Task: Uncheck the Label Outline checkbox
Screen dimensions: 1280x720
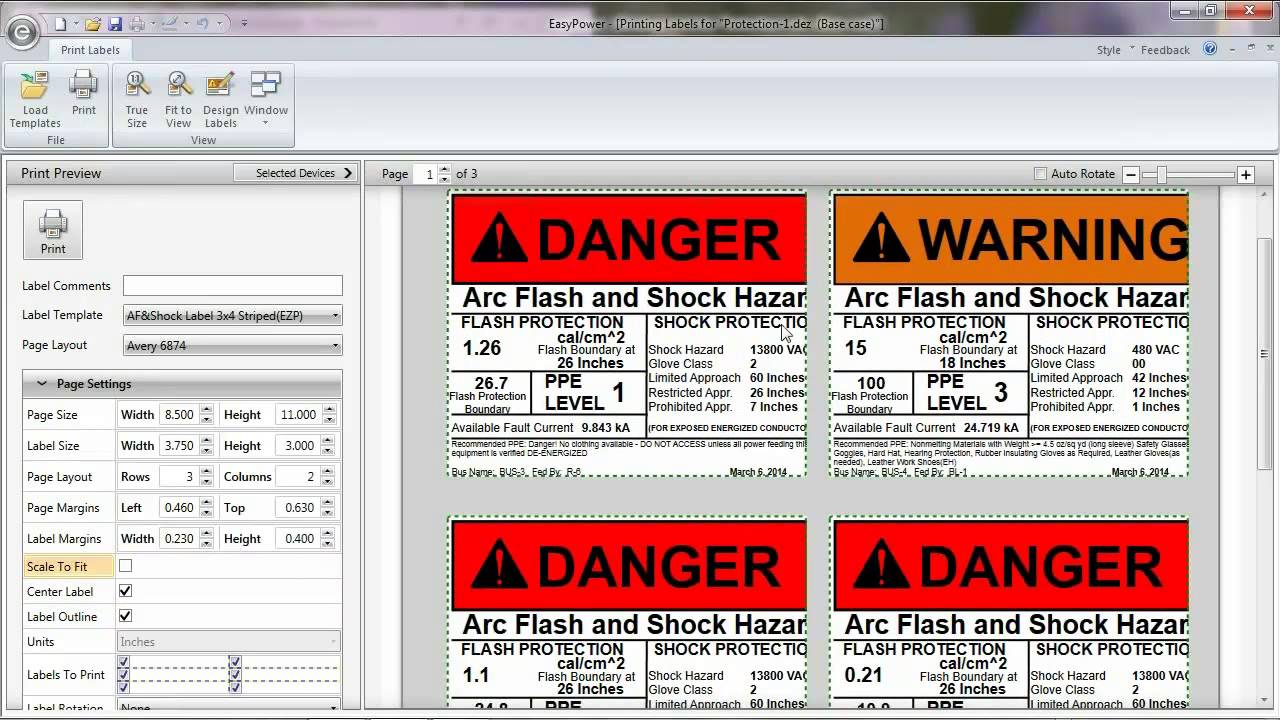Action: 125,616
